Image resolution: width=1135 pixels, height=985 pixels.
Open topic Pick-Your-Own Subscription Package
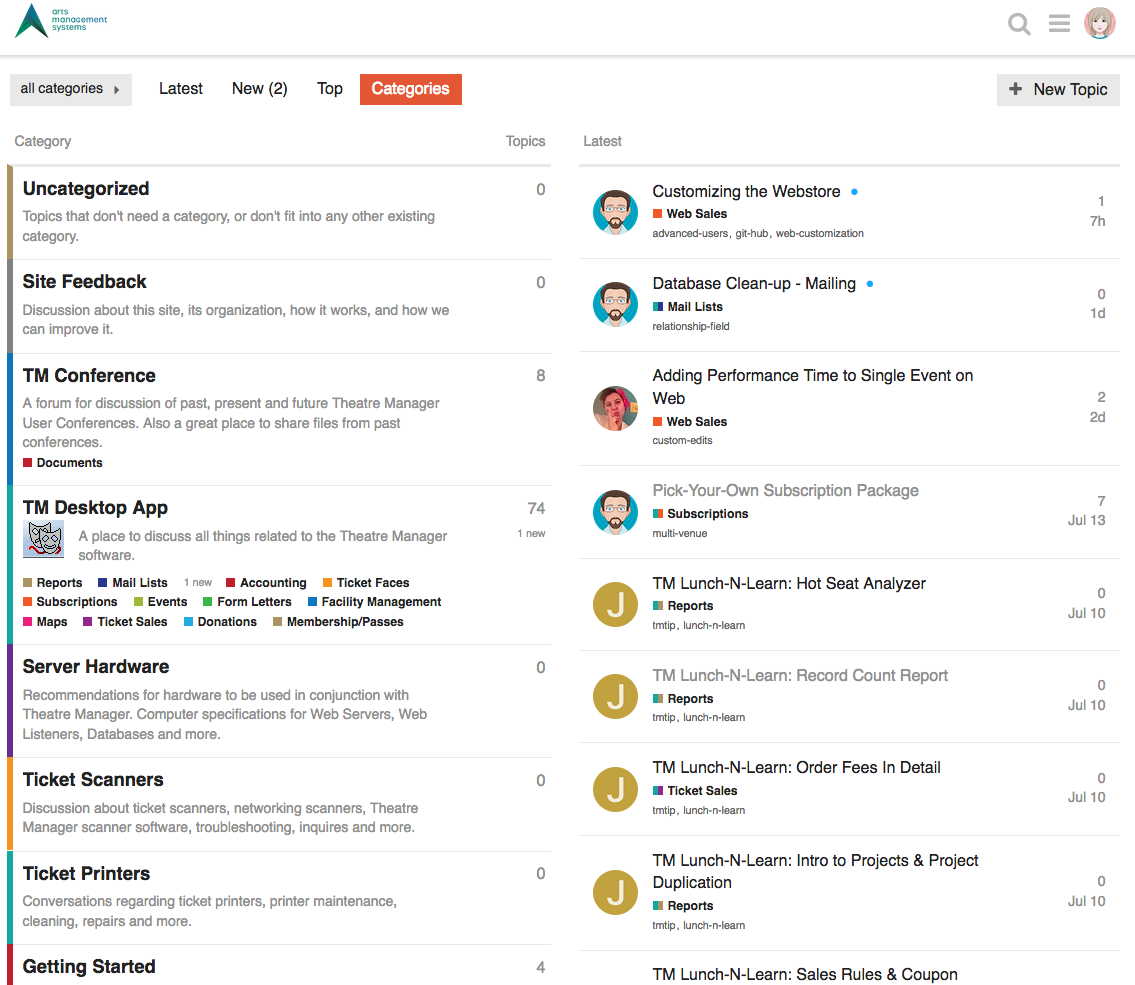click(x=785, y=491)
